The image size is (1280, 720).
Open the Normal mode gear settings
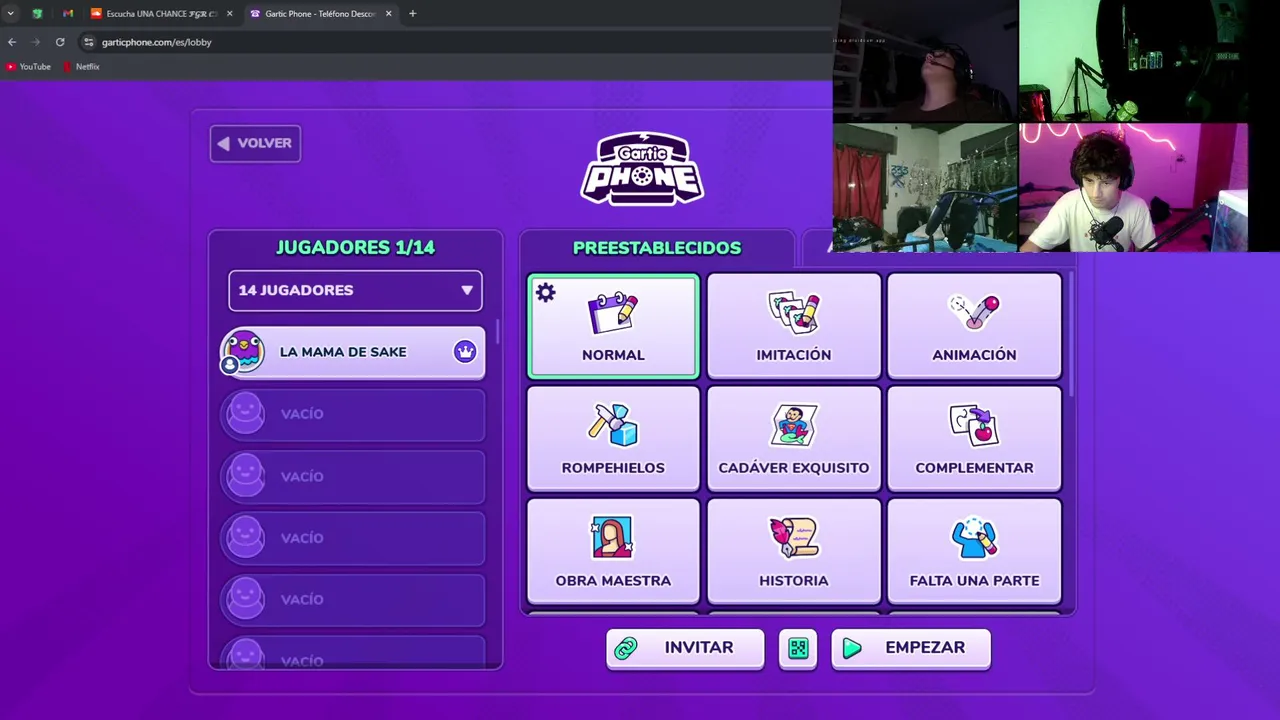click(x=545, y=292)
